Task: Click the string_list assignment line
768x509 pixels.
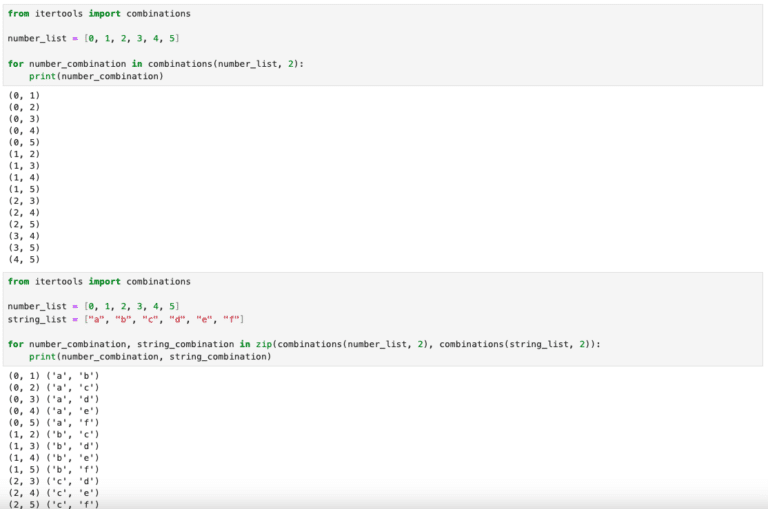Action: pos(126,318)
